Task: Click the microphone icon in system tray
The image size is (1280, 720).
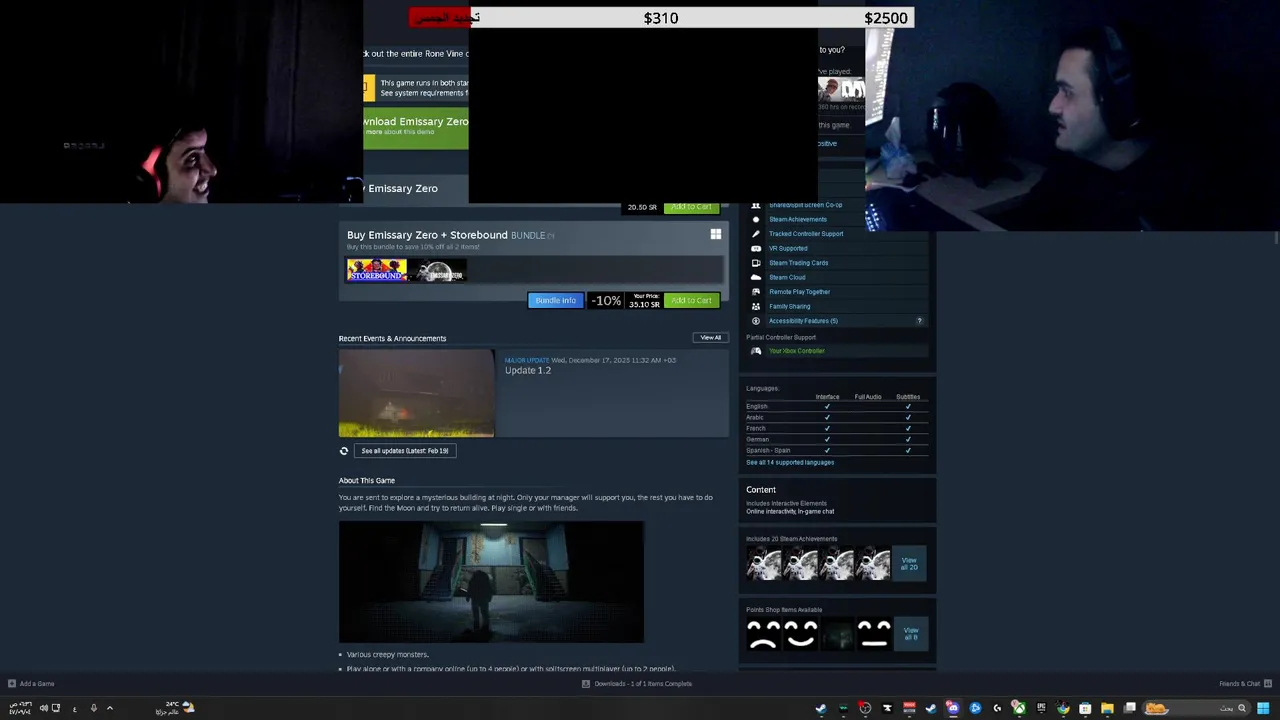Action: [x=94, y=708]
